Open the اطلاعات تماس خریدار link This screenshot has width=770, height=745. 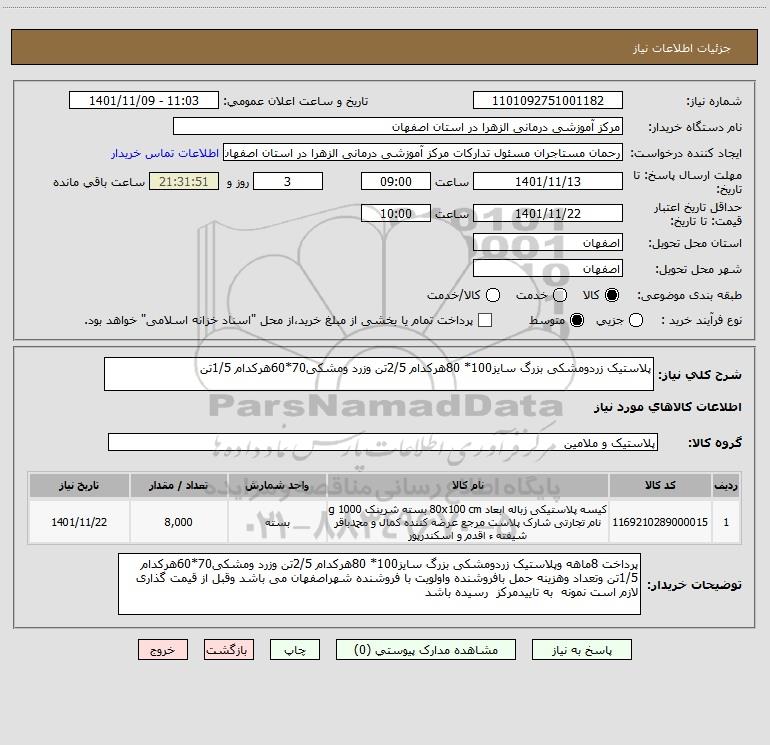[x=165, y=153]
